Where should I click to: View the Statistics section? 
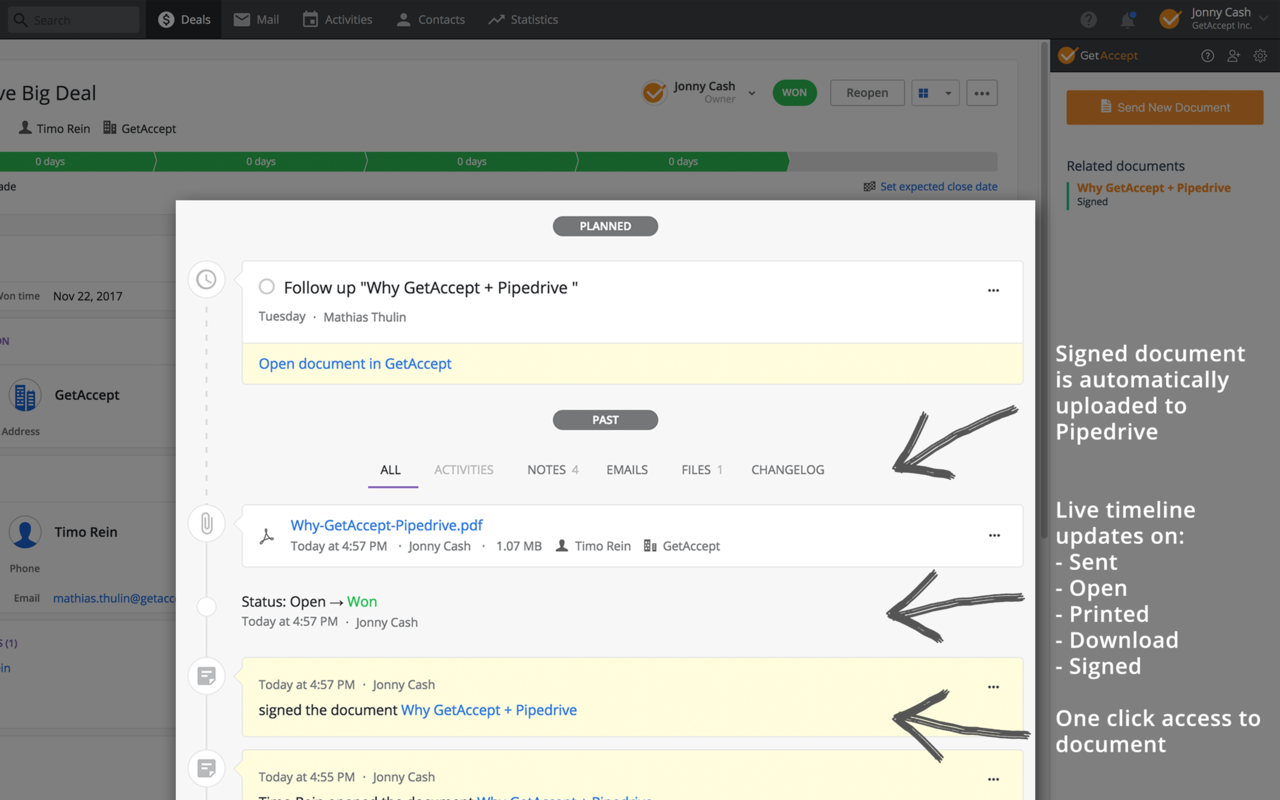click(x=522, y=19)
